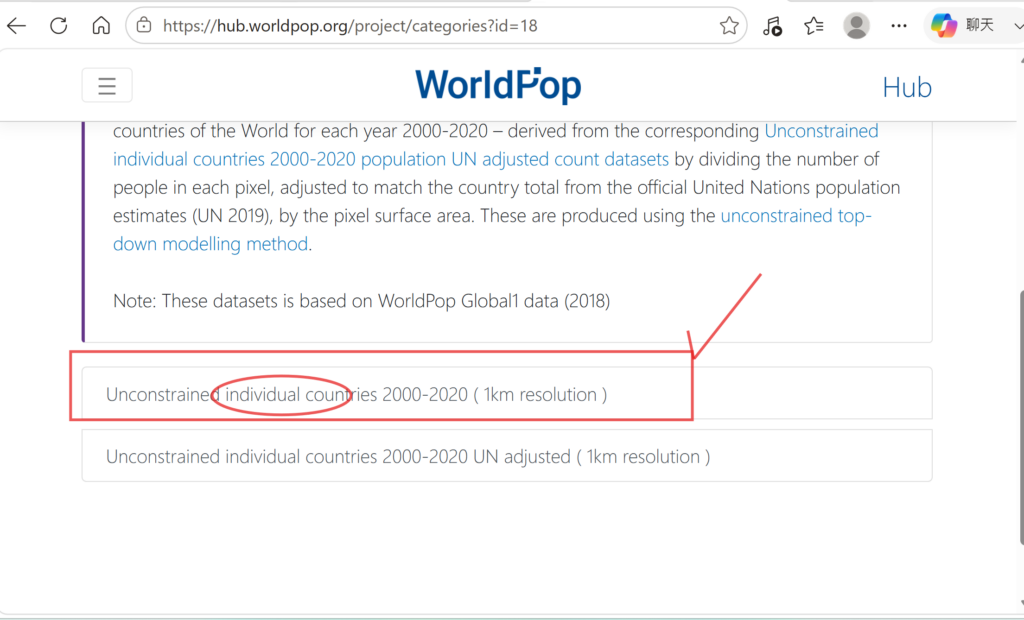
Task: Open the WorldPop hamburger menu
Action: pos(107,86)
